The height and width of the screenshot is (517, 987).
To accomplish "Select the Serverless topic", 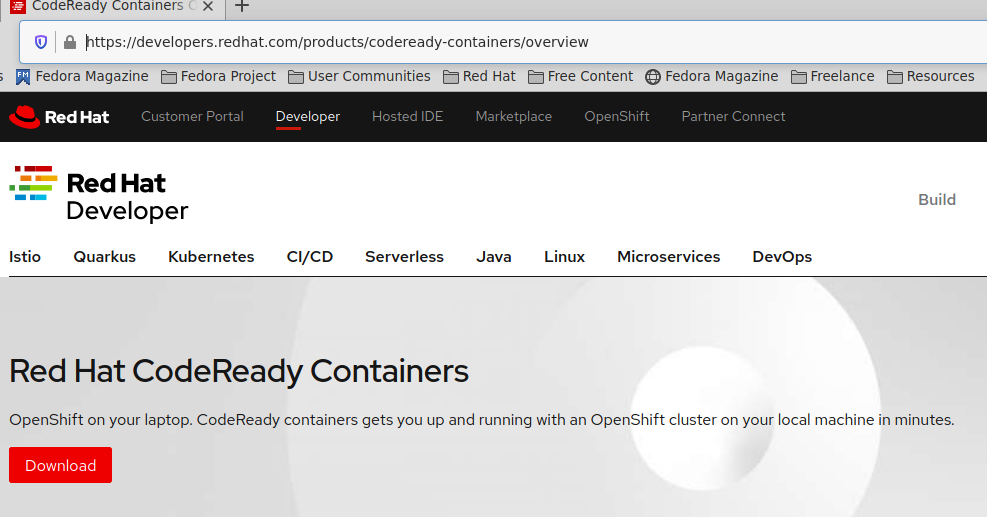I will coord(404,257).
